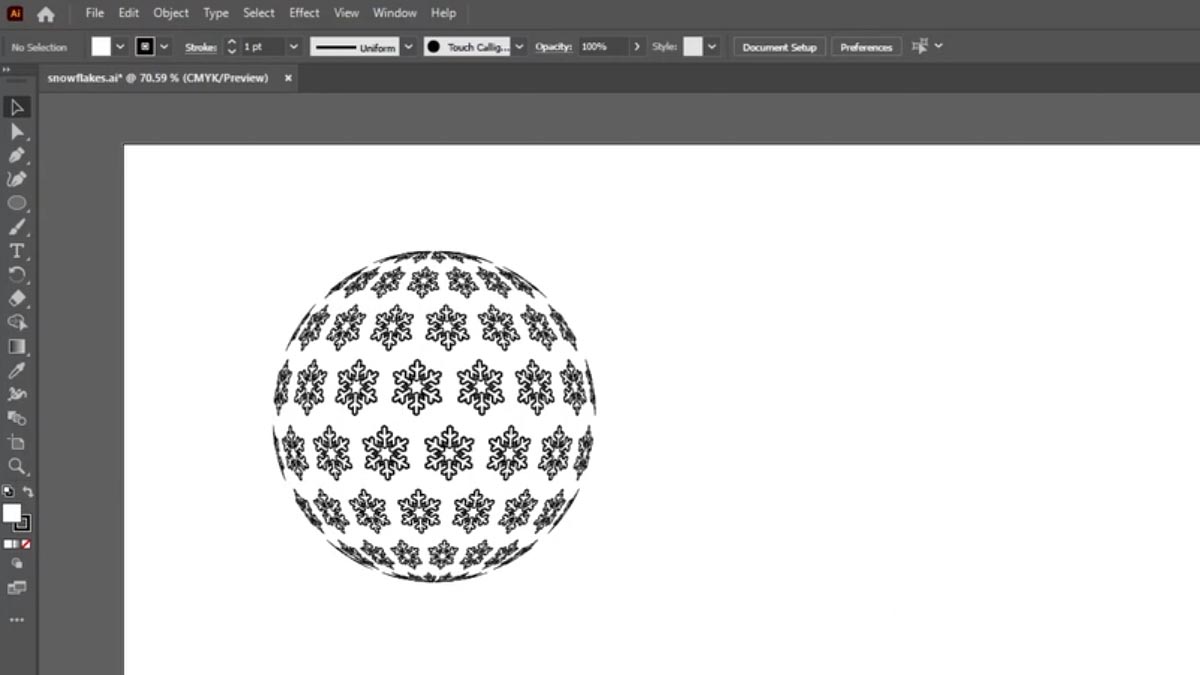This screenshot has height=675, width=1200.
Task: Activate the Zoom tool
Action: click(16, 466)
